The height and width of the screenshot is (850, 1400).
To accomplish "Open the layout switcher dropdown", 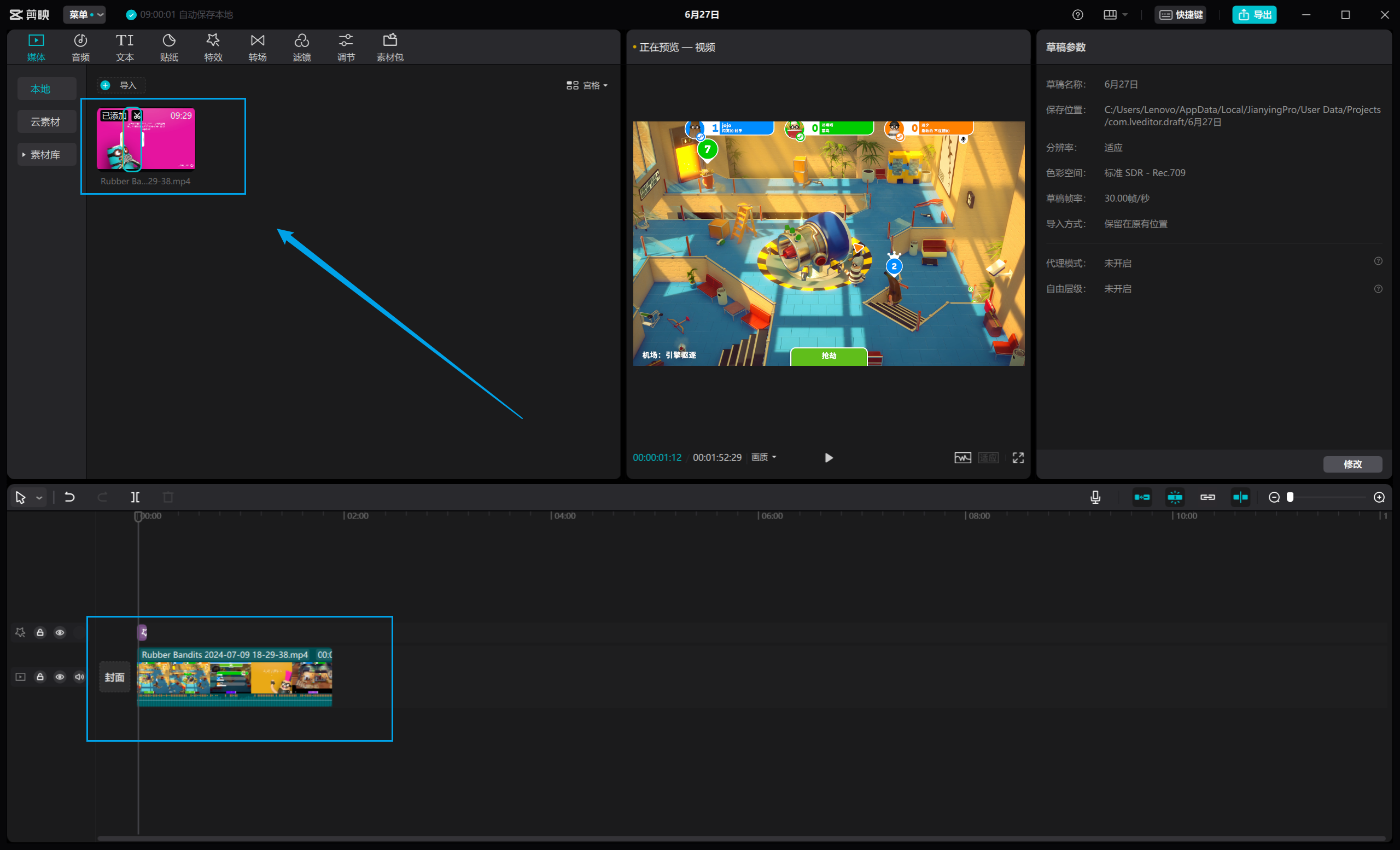I will [x=1115, y=15].
